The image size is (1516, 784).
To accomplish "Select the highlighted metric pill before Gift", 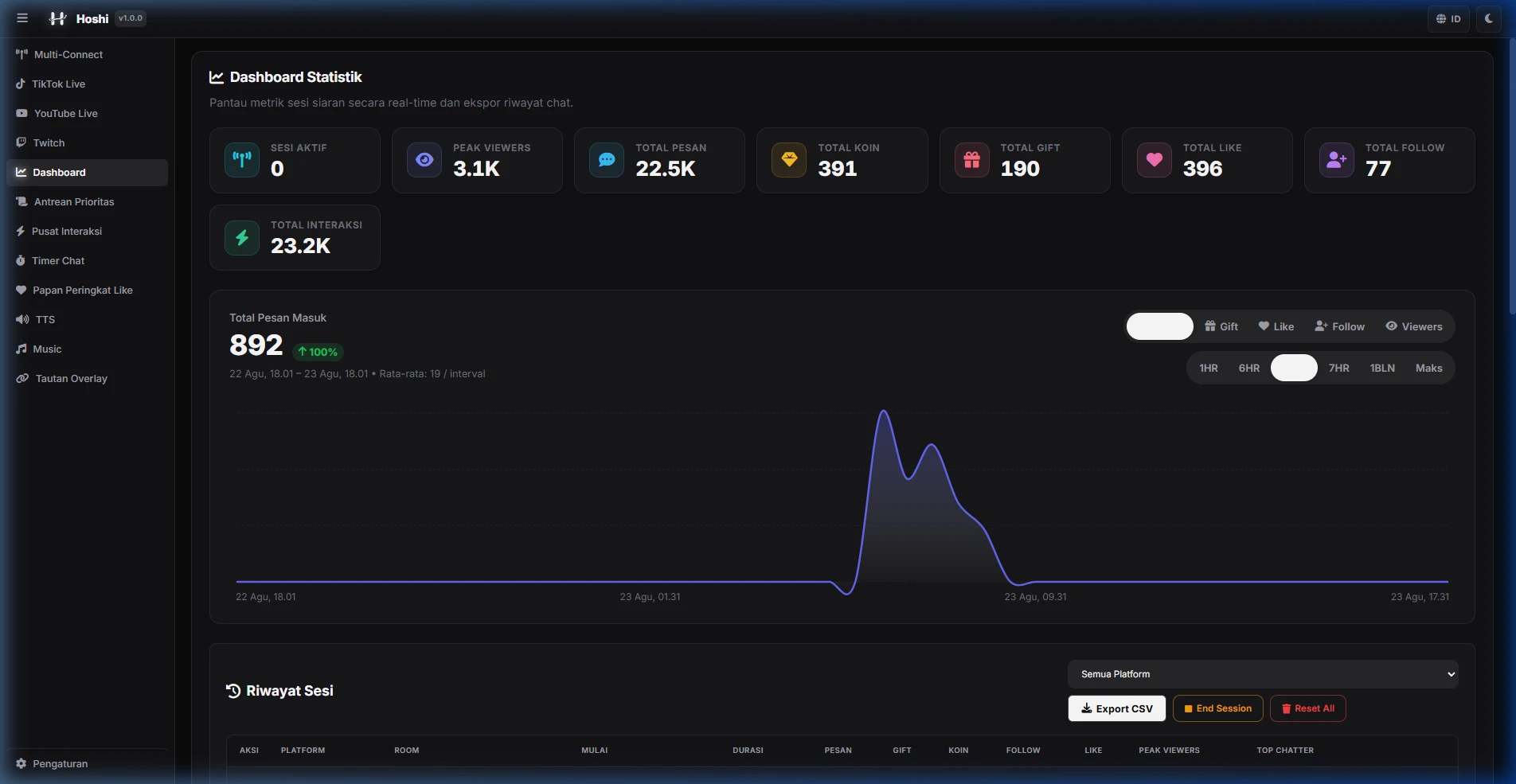I will click(x=1160, y=326).
